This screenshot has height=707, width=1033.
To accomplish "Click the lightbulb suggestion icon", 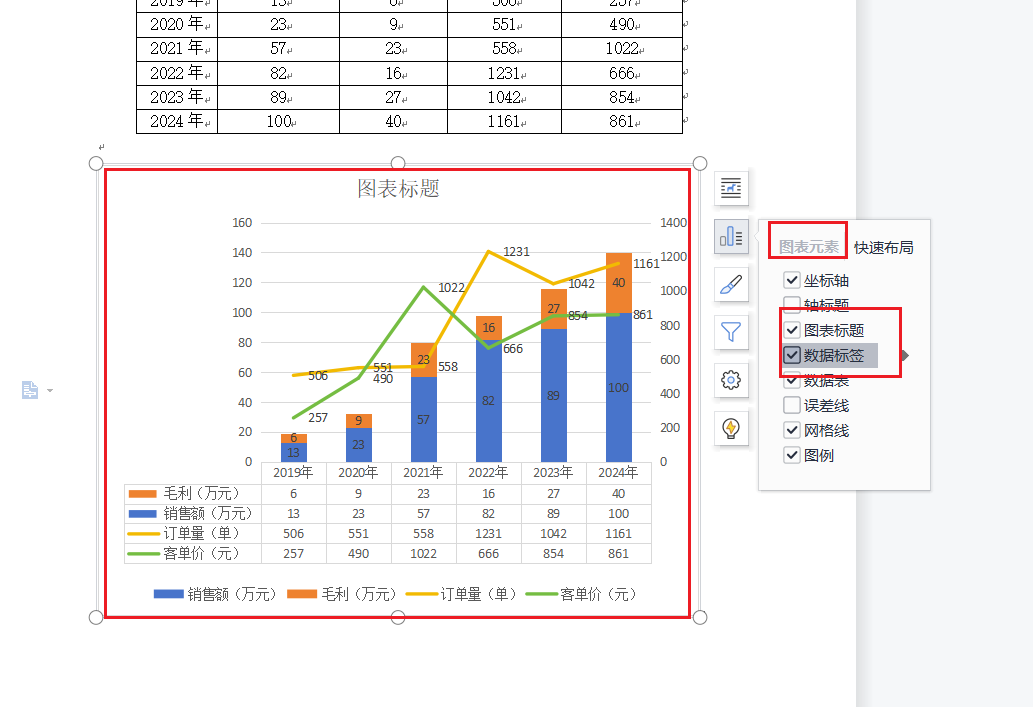I will coord(731,428).
